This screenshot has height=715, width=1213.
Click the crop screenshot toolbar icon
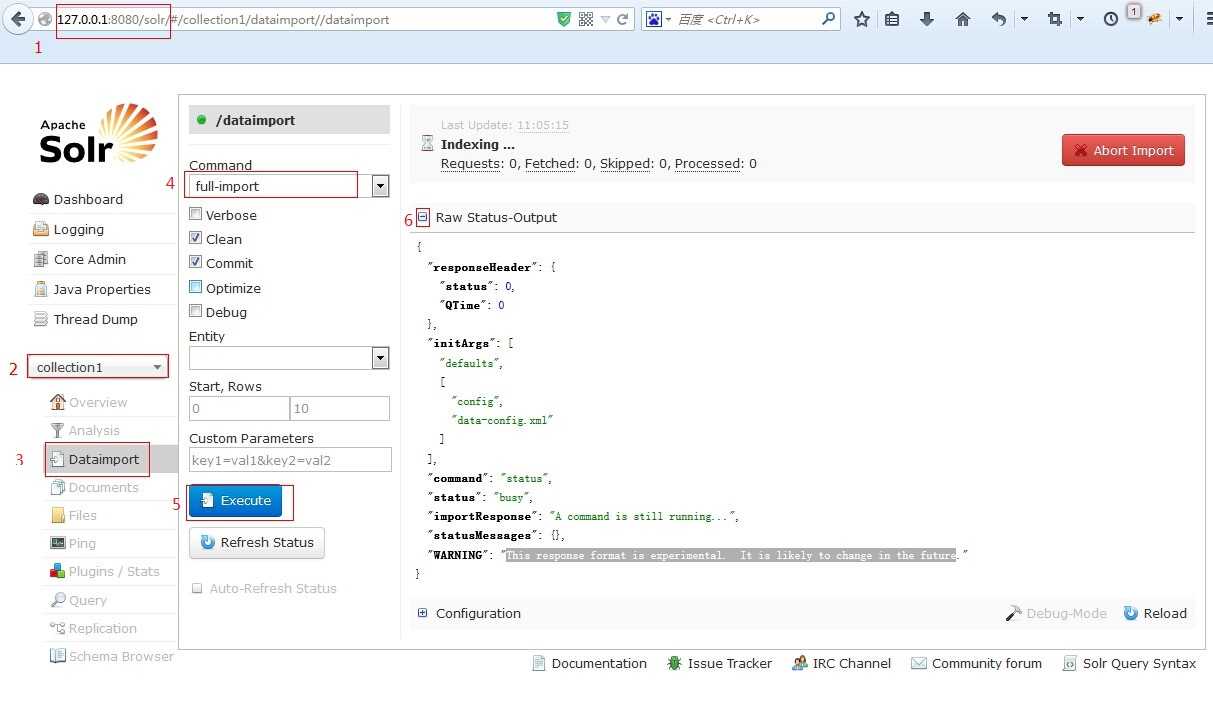click(1055, 19)
